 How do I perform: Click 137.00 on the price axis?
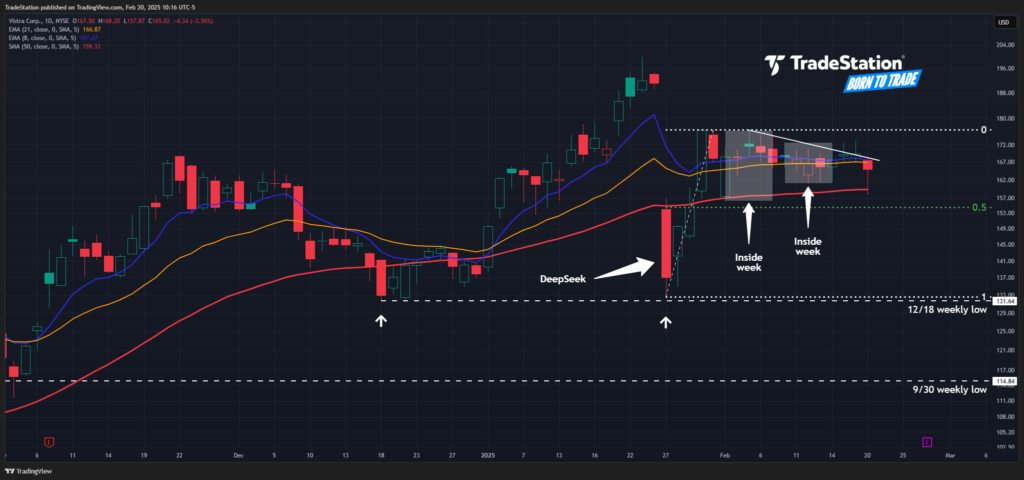tap(1004, 277)
